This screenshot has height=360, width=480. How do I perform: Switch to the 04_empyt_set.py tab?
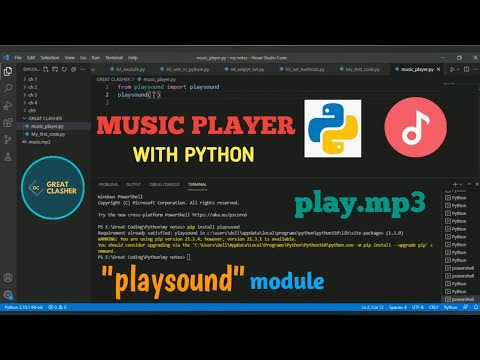(244, 69)
